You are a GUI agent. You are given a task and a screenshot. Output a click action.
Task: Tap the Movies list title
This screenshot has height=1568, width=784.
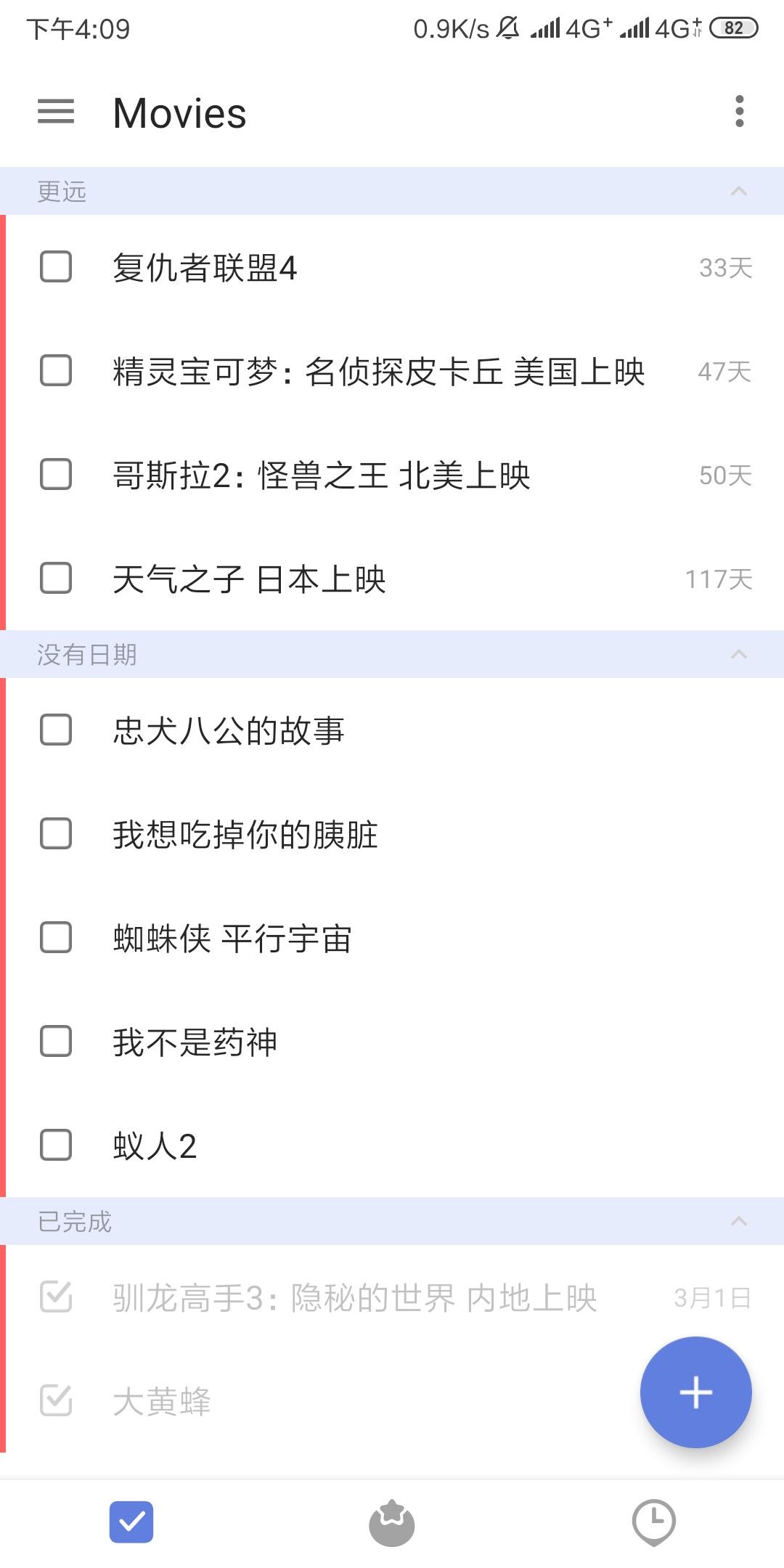click(x=180, y=113)
